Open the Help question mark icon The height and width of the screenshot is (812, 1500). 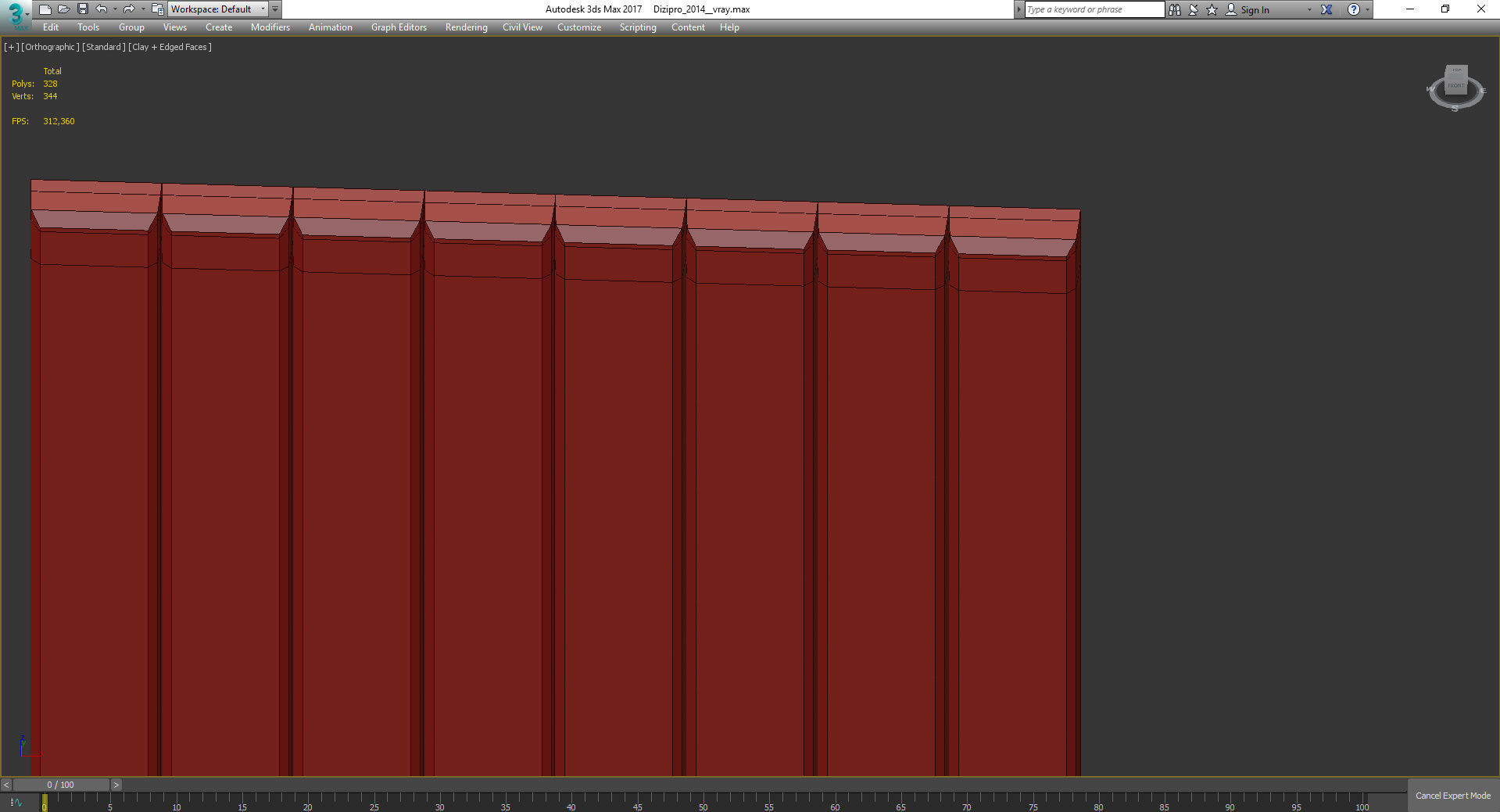[x=1354, y=9]
